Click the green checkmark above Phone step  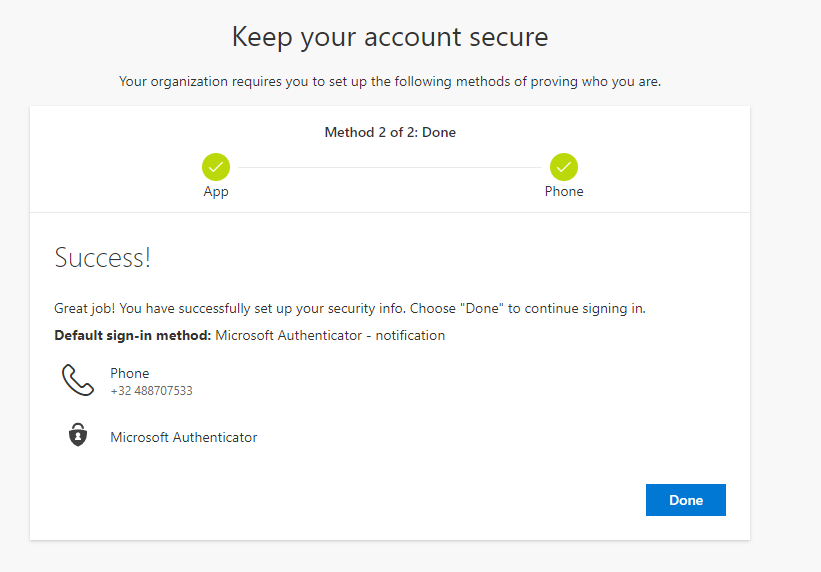tap(564, 166)
